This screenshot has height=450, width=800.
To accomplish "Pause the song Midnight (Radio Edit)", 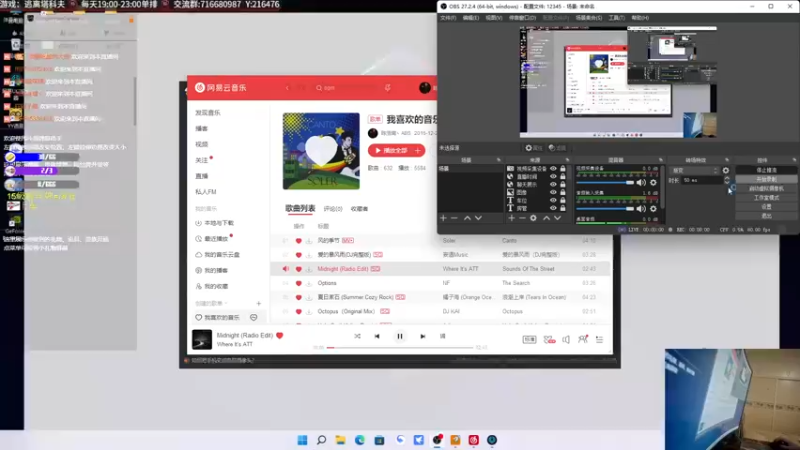I will click(x=400, y=336).
